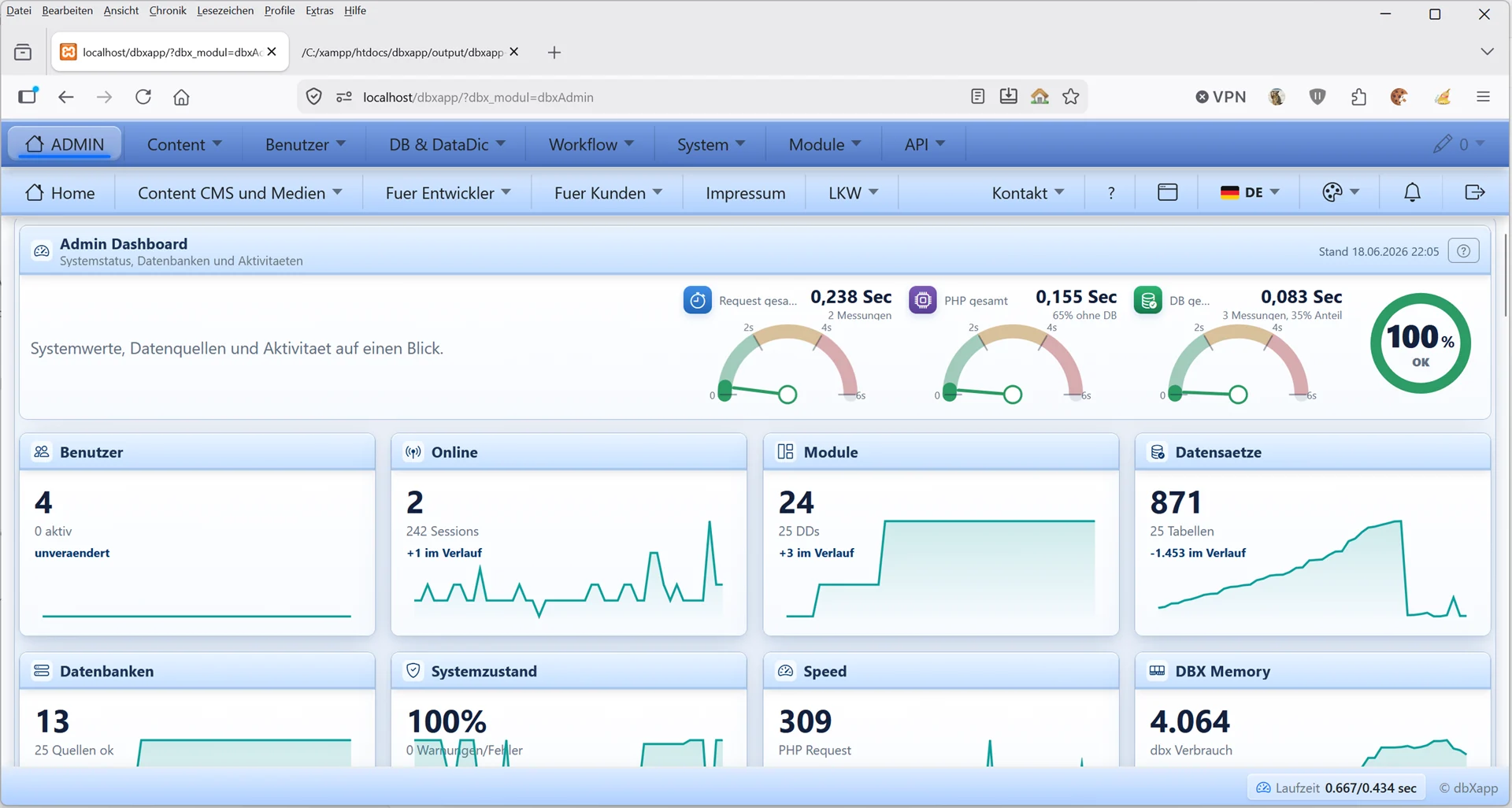This screenshot has width=1512, height=808.
Task: Open the API dropdown menu
Action: click(x=924, y=144)
